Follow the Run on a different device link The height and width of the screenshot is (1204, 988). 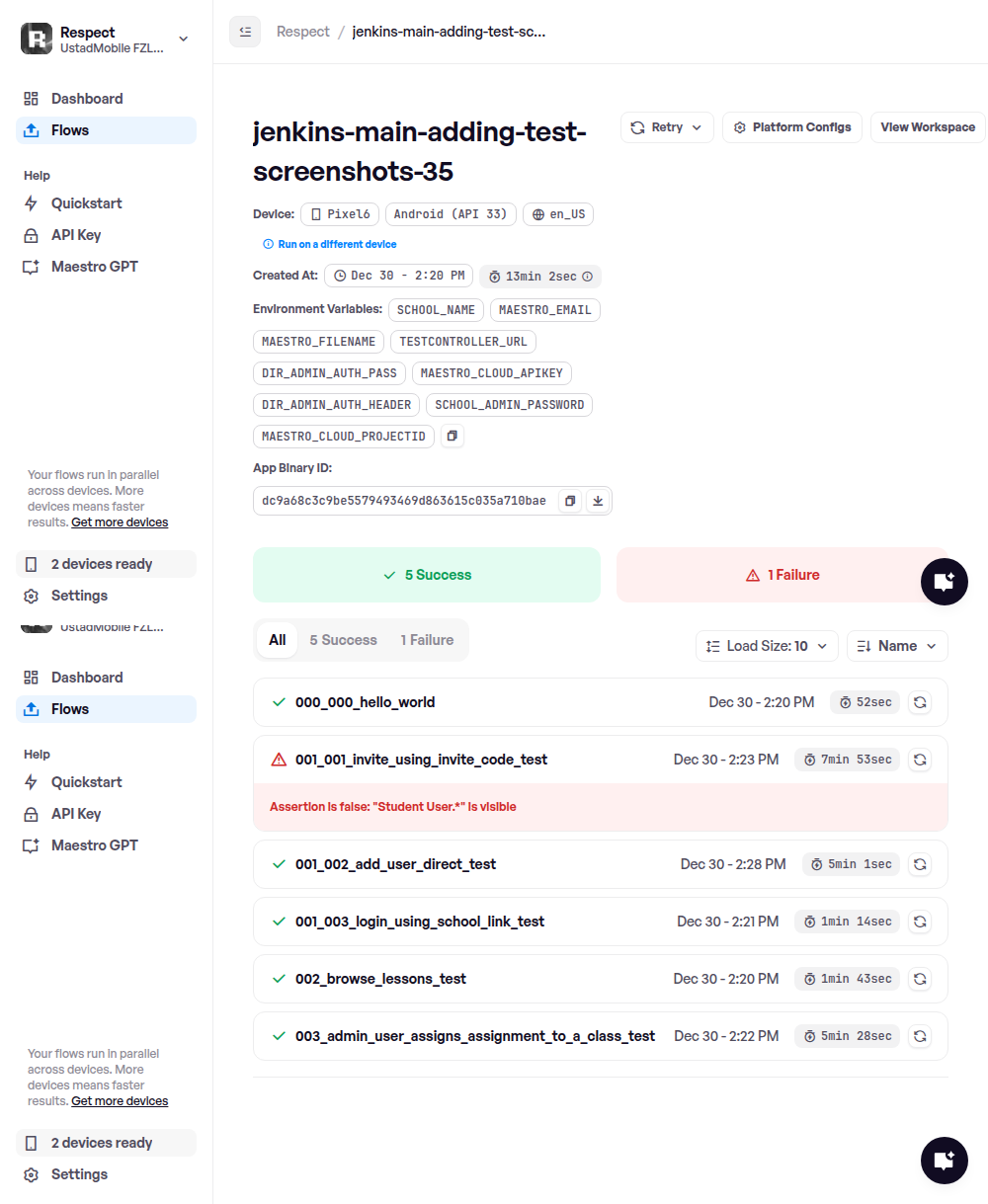tap(337, 244)
